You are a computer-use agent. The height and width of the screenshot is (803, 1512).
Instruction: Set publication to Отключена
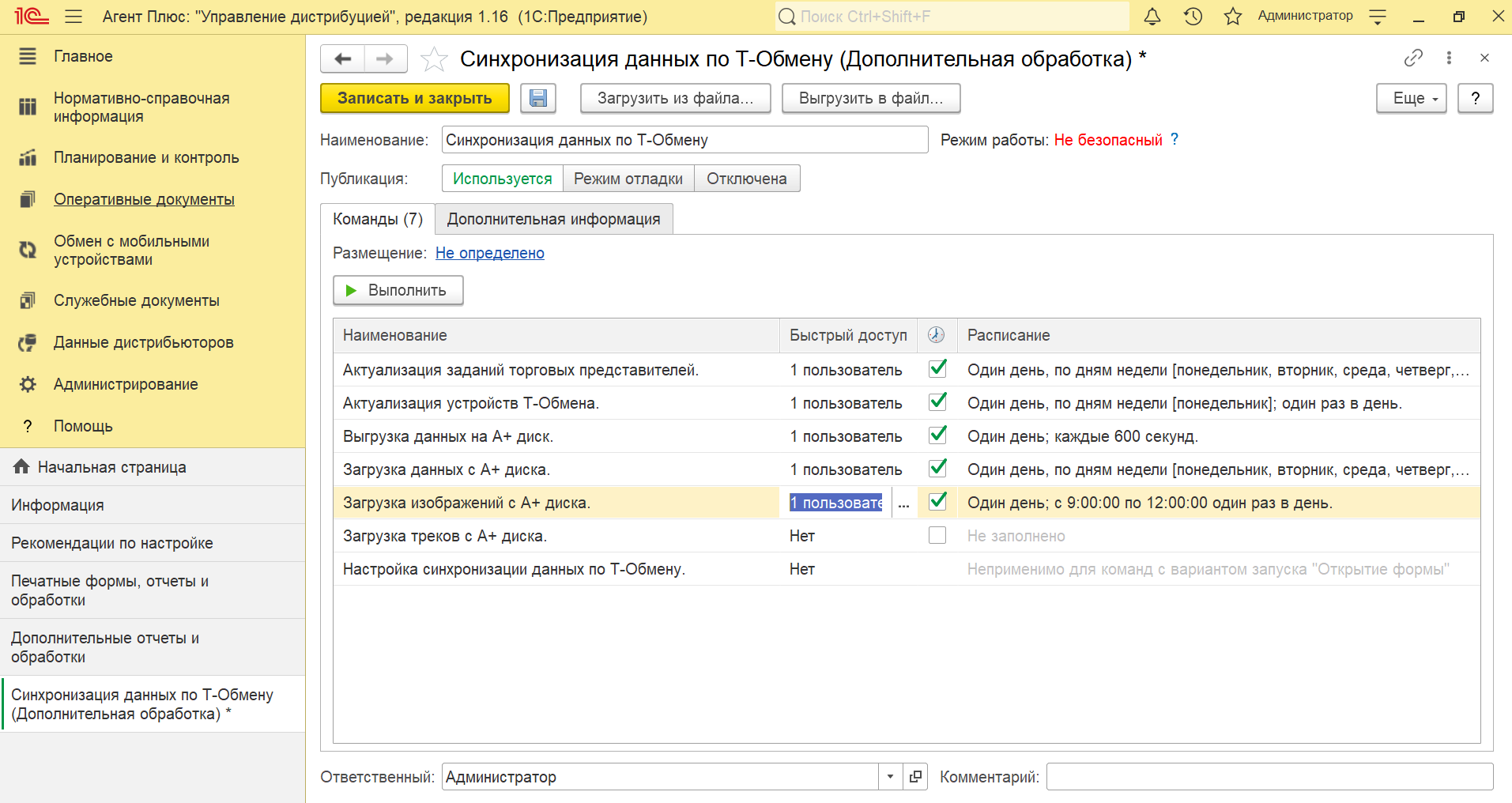click(747, 179)
